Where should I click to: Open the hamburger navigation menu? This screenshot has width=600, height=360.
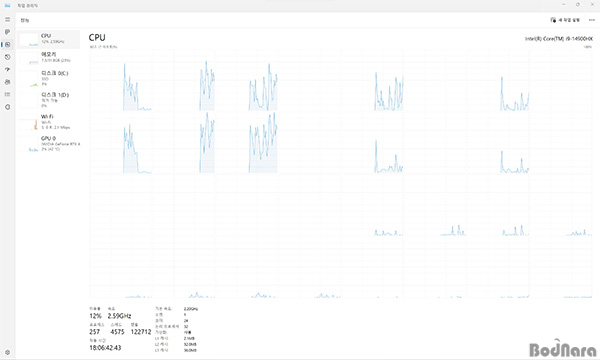point(7,19)
